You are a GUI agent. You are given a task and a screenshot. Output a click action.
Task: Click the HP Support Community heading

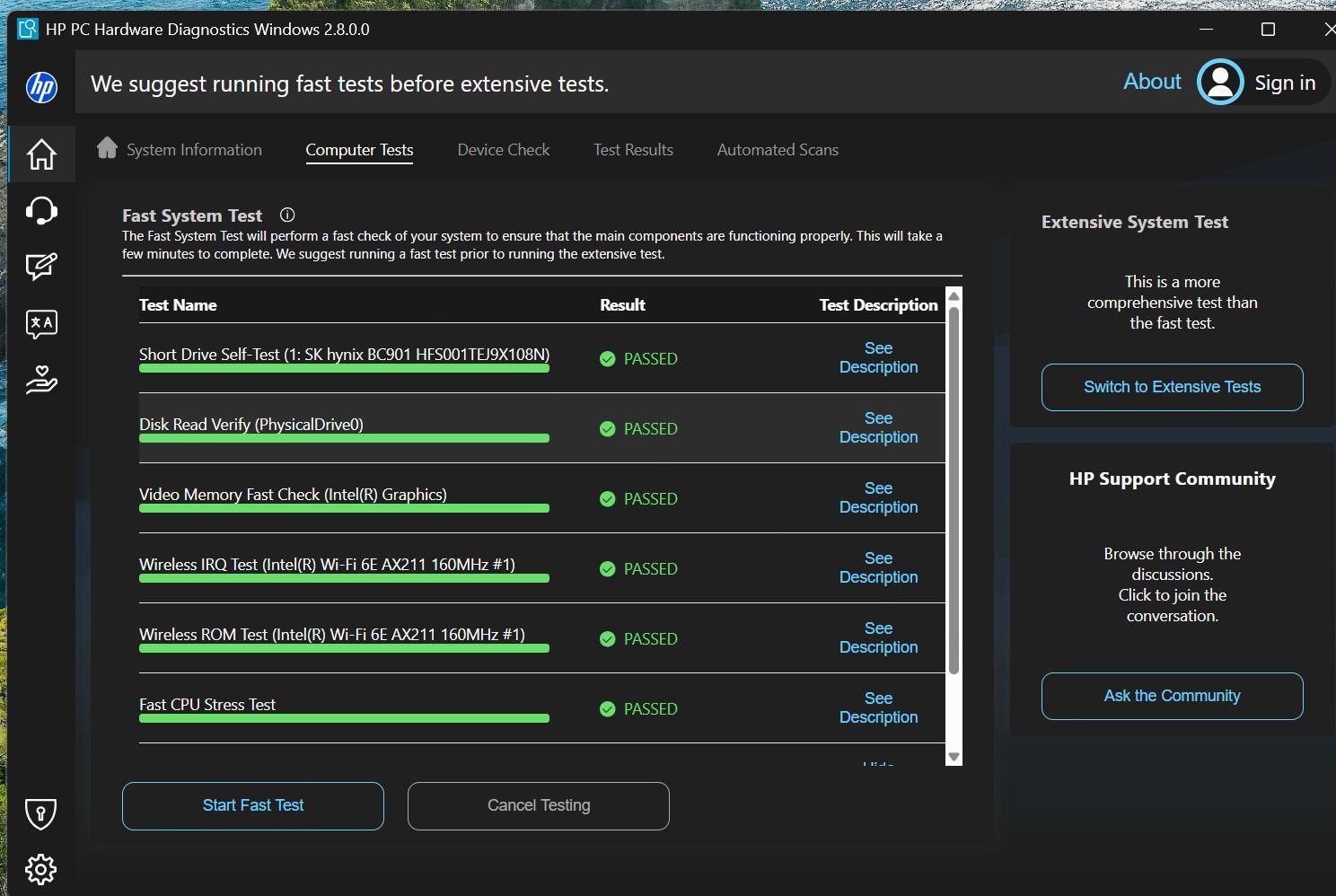(1172, 479)
